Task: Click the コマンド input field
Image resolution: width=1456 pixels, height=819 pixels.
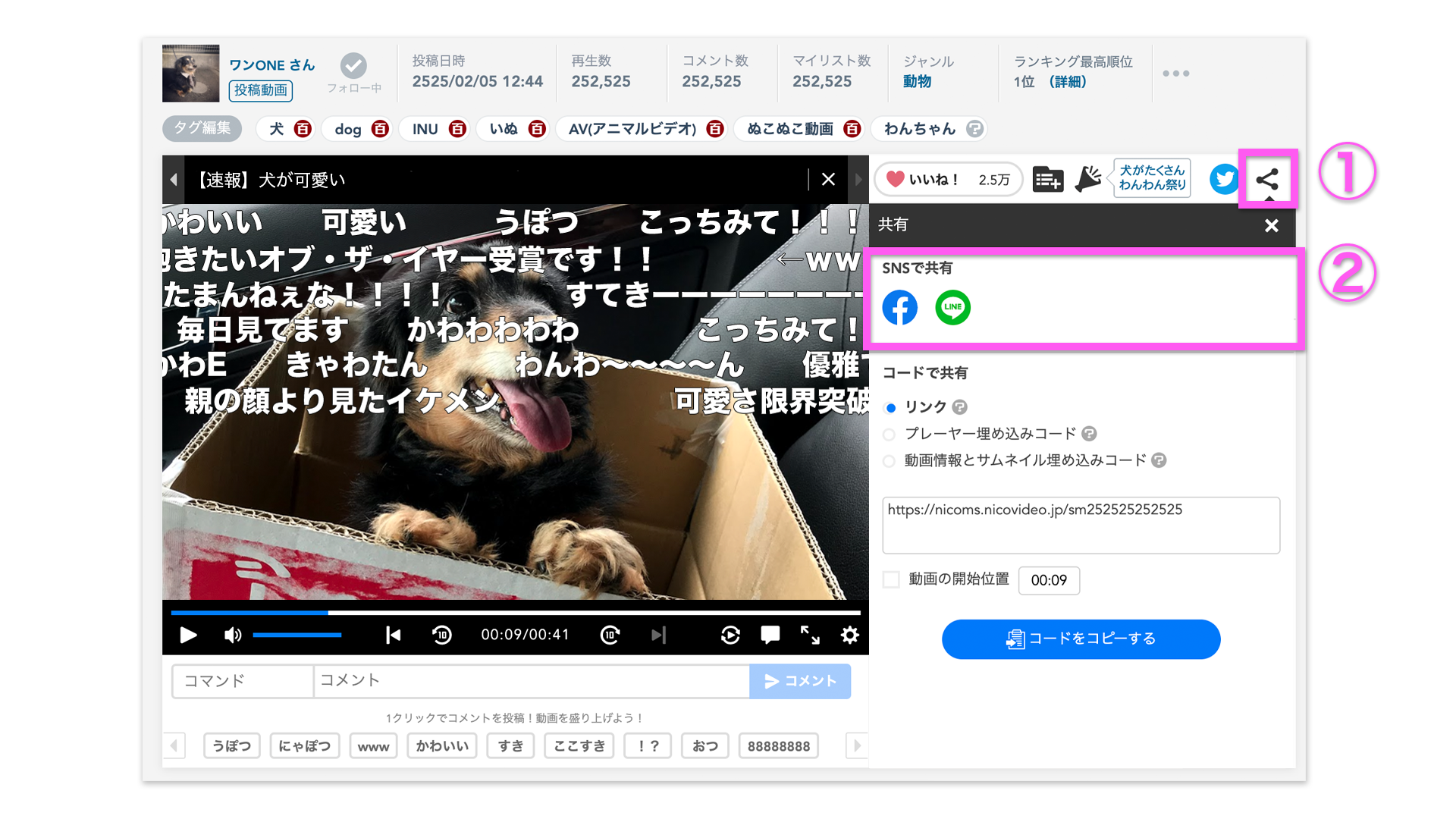Action: click(243, 681)
